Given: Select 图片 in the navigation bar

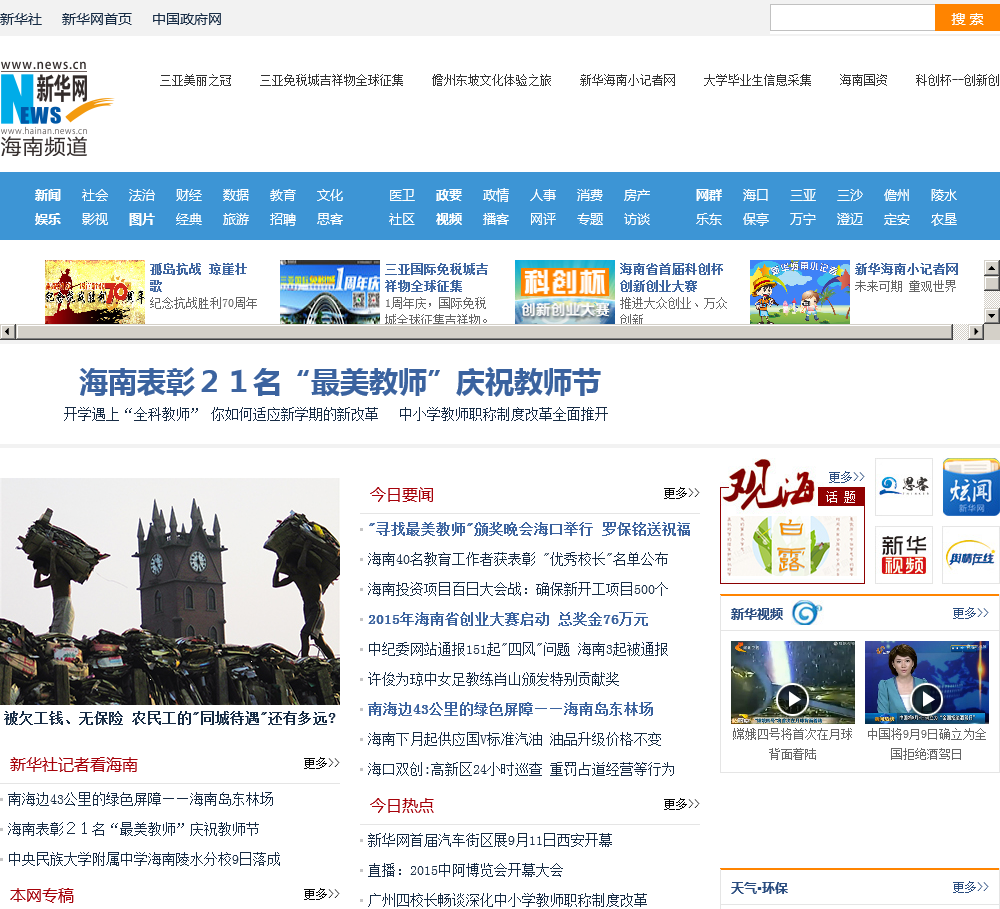Looking at the screenshot, I should click(142, 219).
